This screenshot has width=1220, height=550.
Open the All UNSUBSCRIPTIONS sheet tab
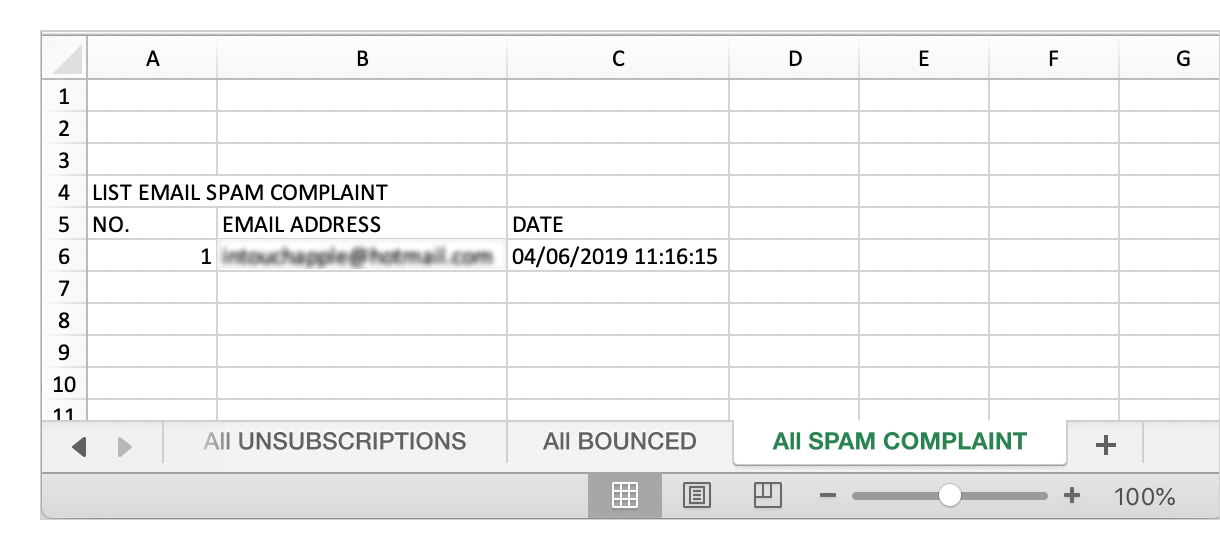(334, 442)
